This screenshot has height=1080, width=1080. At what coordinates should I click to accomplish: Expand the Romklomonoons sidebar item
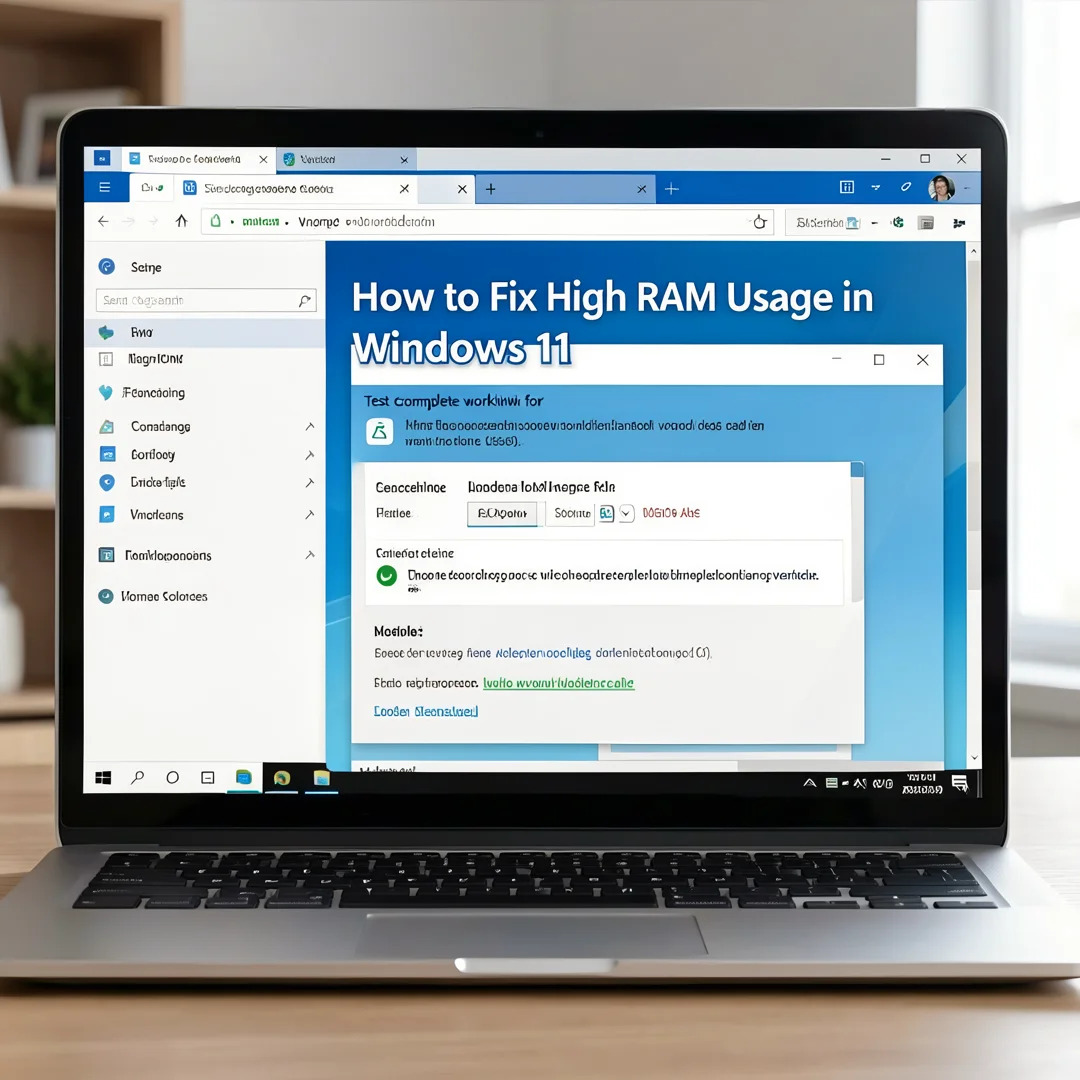310,554
